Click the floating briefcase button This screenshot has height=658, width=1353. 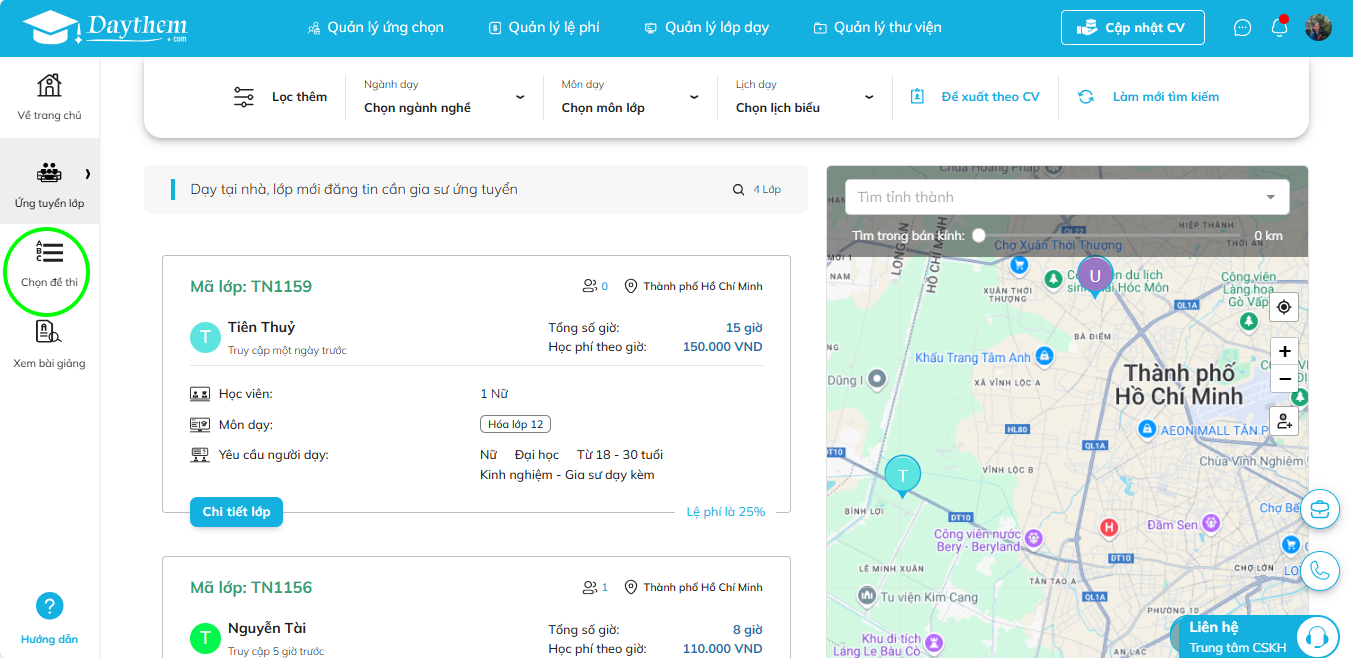point(1320,509)
